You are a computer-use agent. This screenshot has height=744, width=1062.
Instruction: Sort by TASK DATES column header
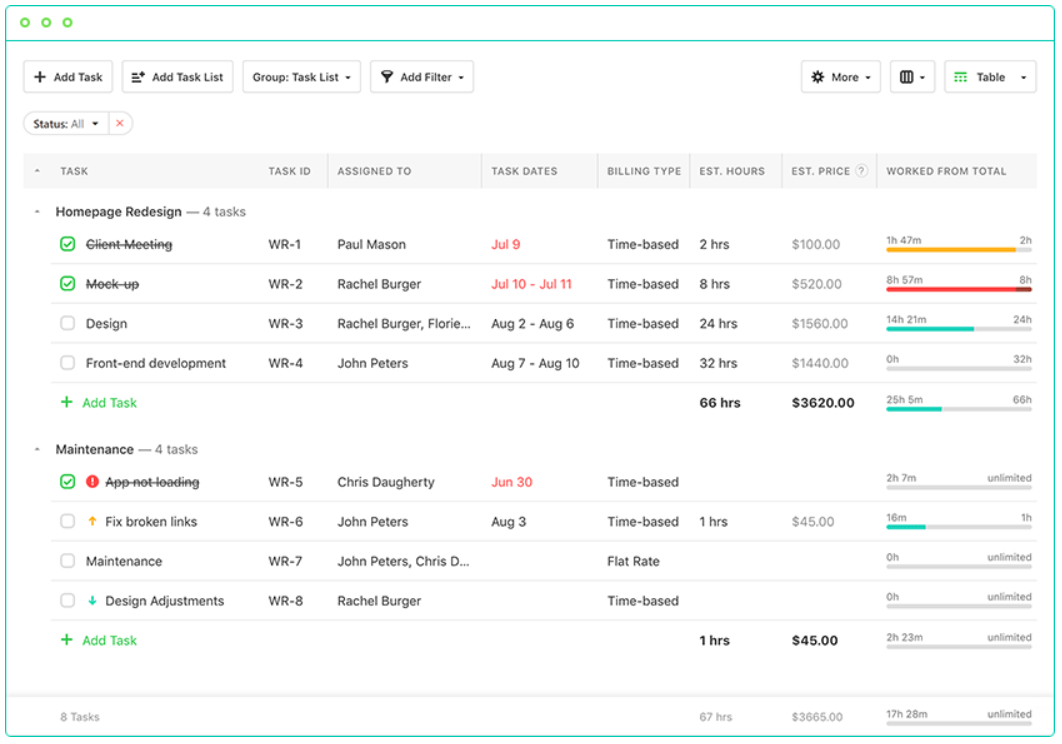(x=524, y=171)
